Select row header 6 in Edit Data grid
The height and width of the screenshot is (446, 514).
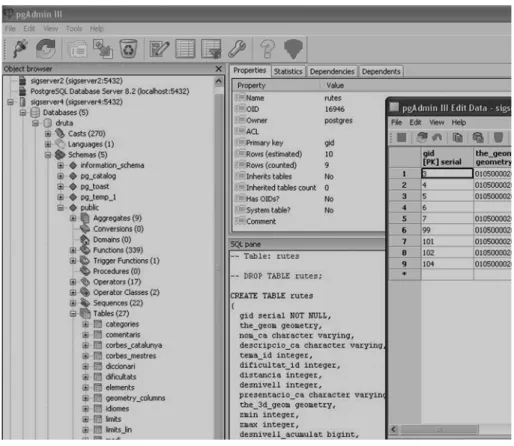[405, 230]
